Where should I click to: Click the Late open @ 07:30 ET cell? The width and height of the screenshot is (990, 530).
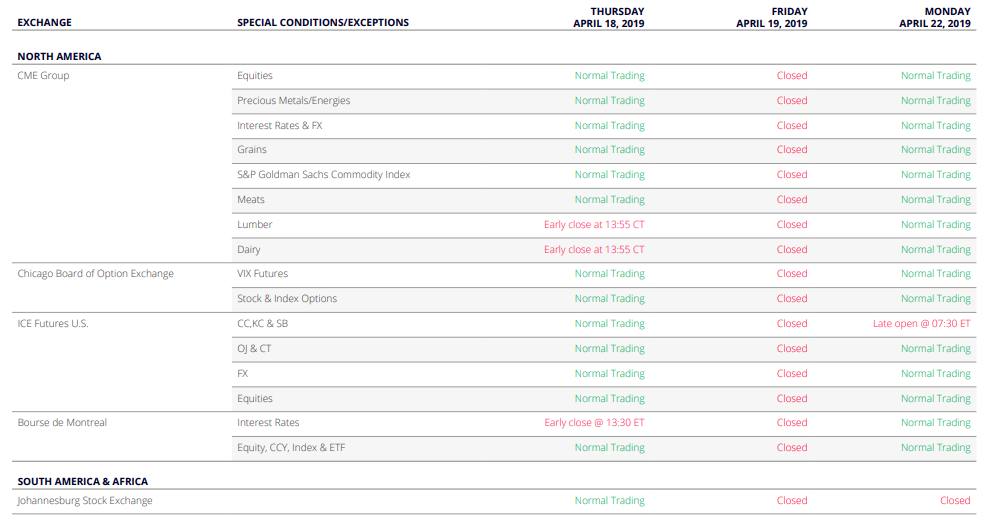pyautogui.click(x=921, y=323)
